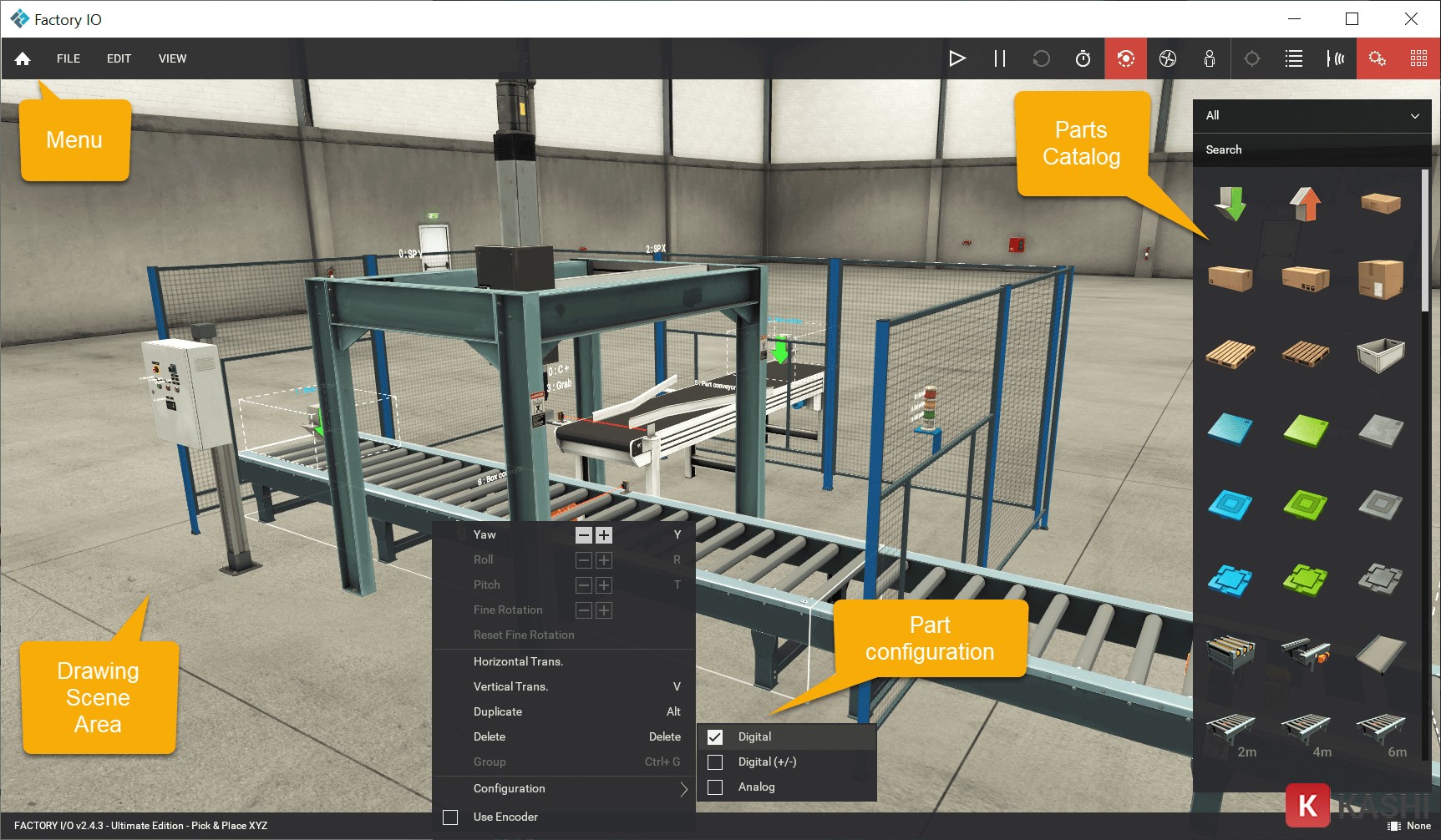Open the sensors tags icon
This screenshot has width=1441, height=840.
1335,58
